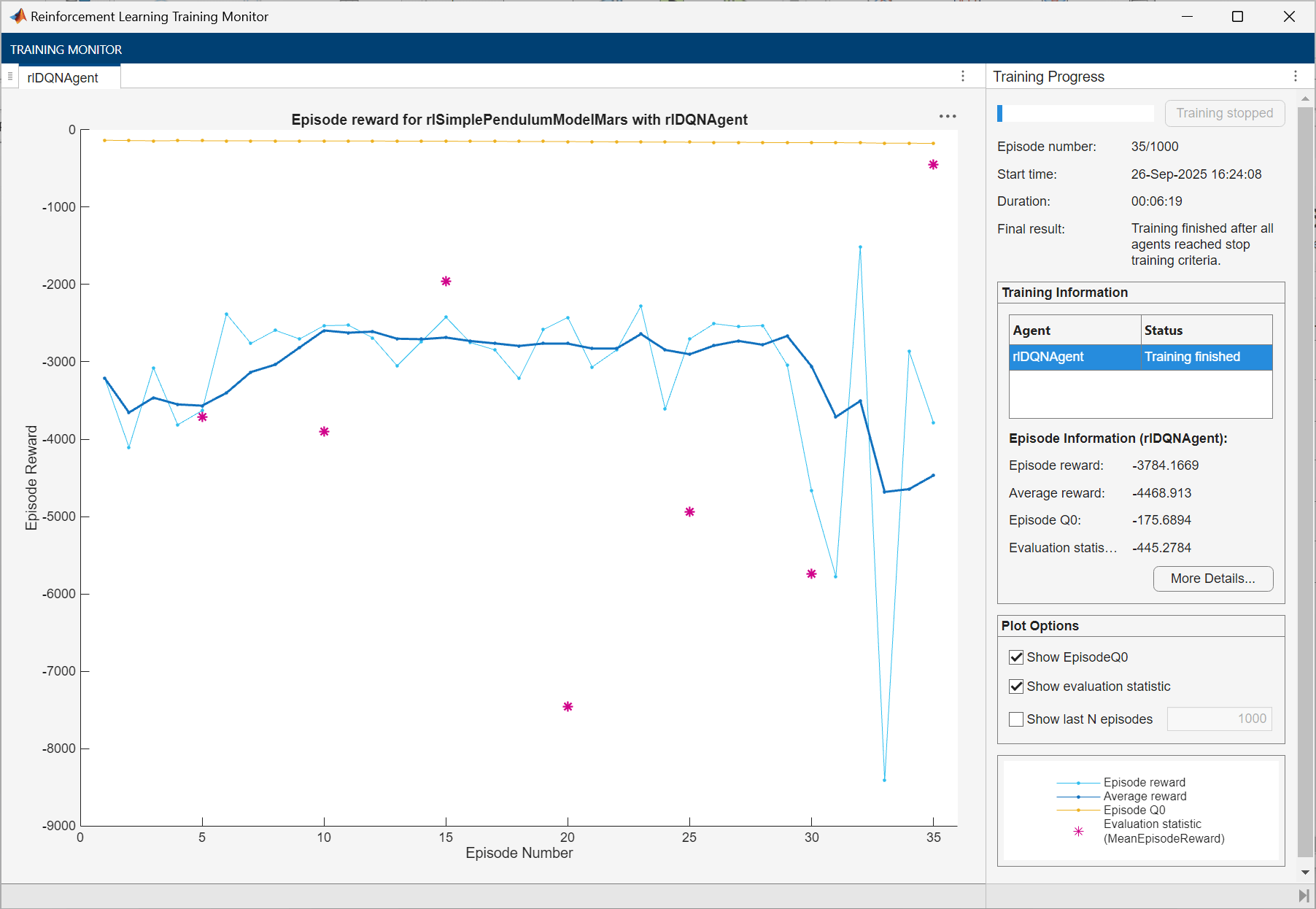Viewport: 1316px width, 909px height.
Task: Open the plot axes ellipsis toolbar
Action: [948, 117]
